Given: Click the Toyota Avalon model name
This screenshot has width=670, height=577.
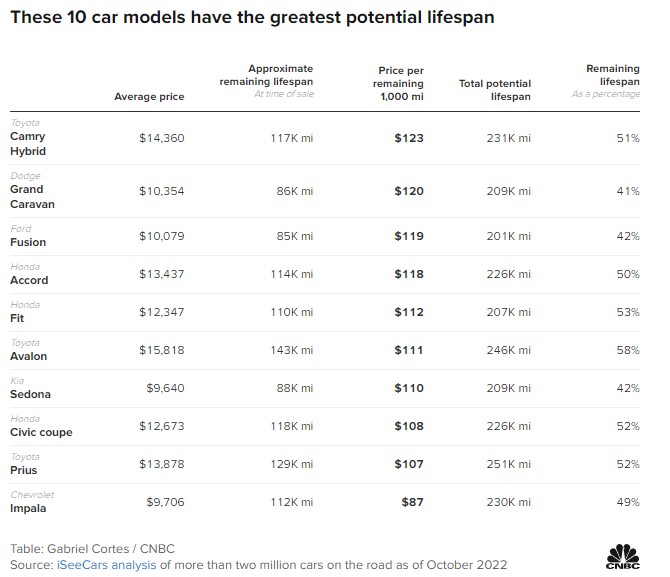Looking at the screenshot, I should pyautogui.click(x=29, y=356).
